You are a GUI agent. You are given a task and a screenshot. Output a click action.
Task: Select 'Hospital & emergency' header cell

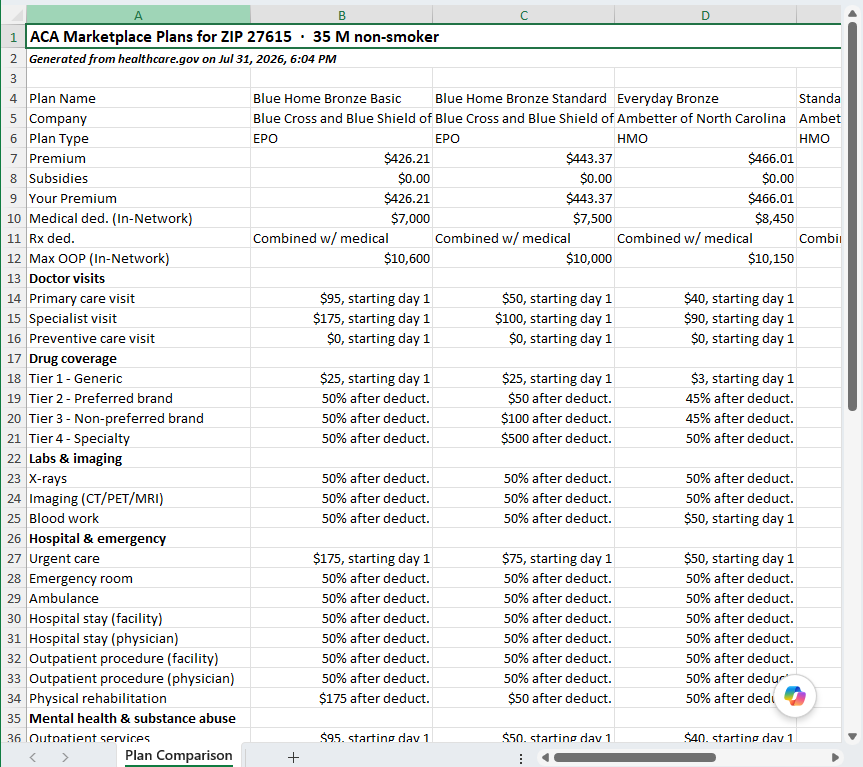click(138, 539)
